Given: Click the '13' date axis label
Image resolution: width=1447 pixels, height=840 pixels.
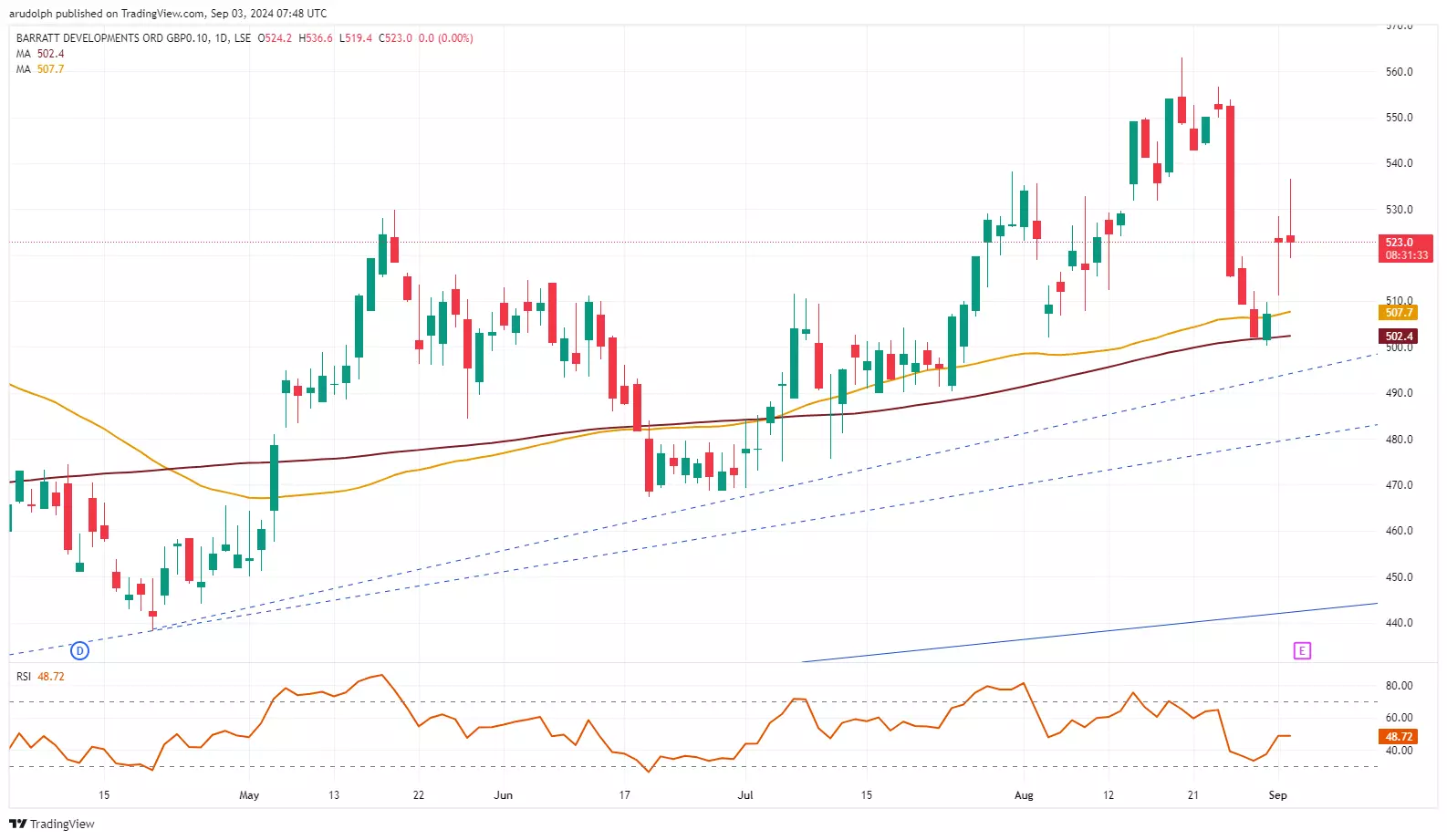Looking at the screenshot, I should point(334,795).
